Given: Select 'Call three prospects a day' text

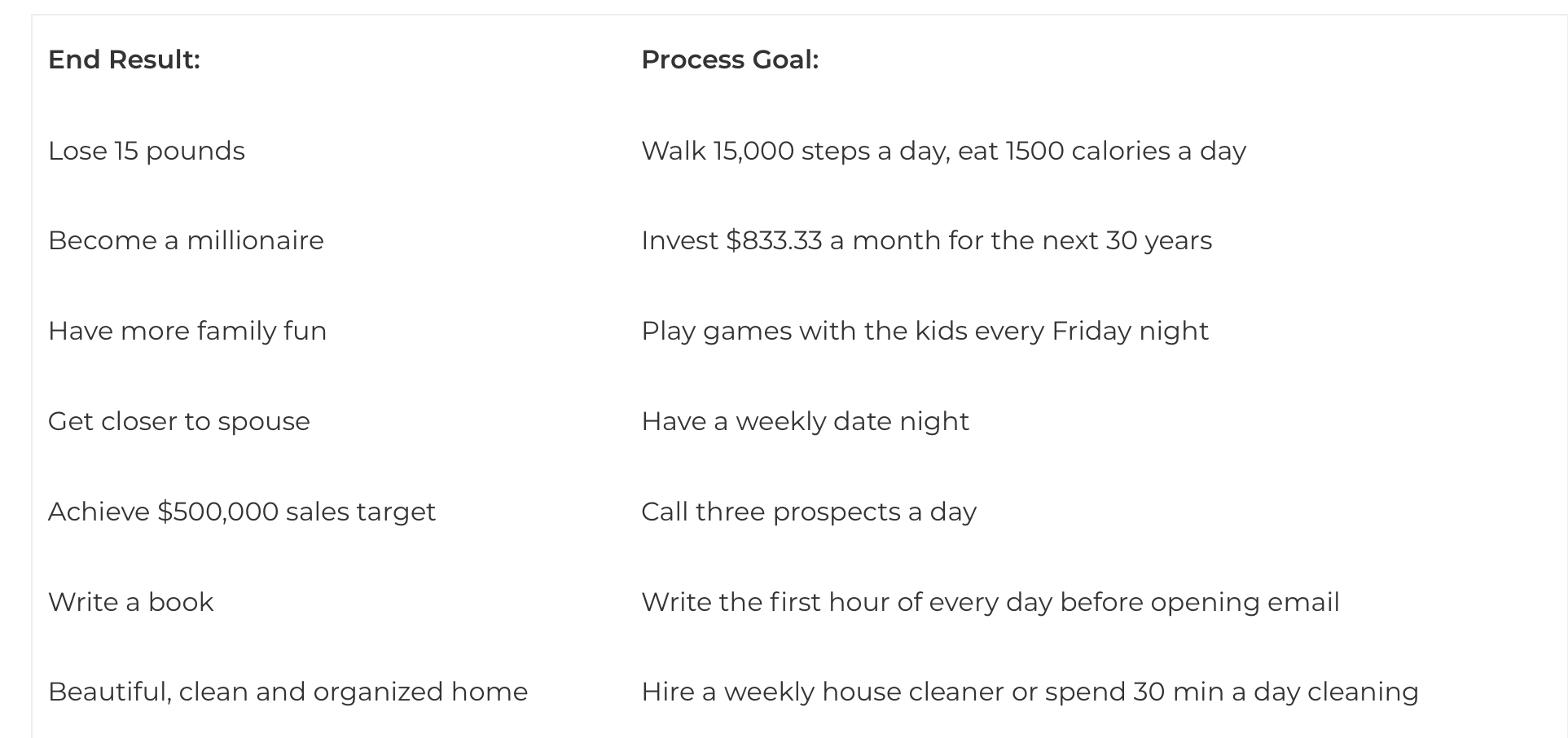Looking at the screenshot, I should tap(809, 512).
